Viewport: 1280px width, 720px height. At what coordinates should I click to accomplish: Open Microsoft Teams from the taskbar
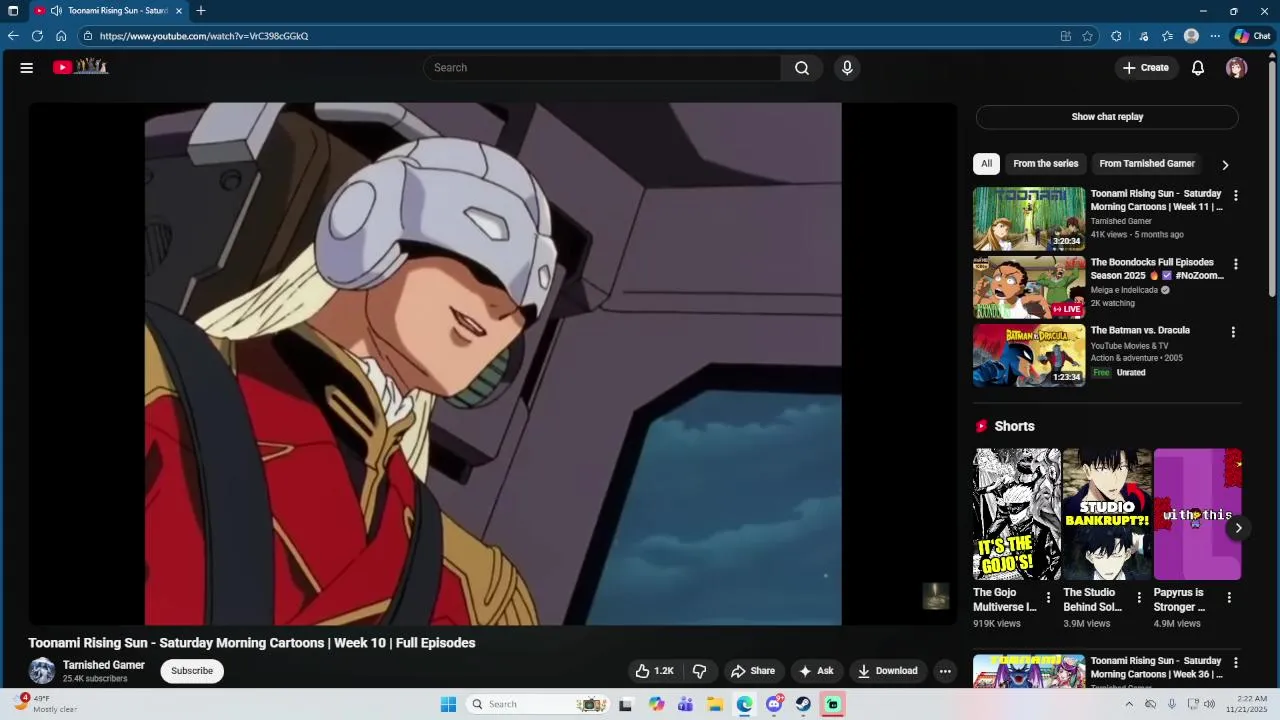click(x=685, y=704)
